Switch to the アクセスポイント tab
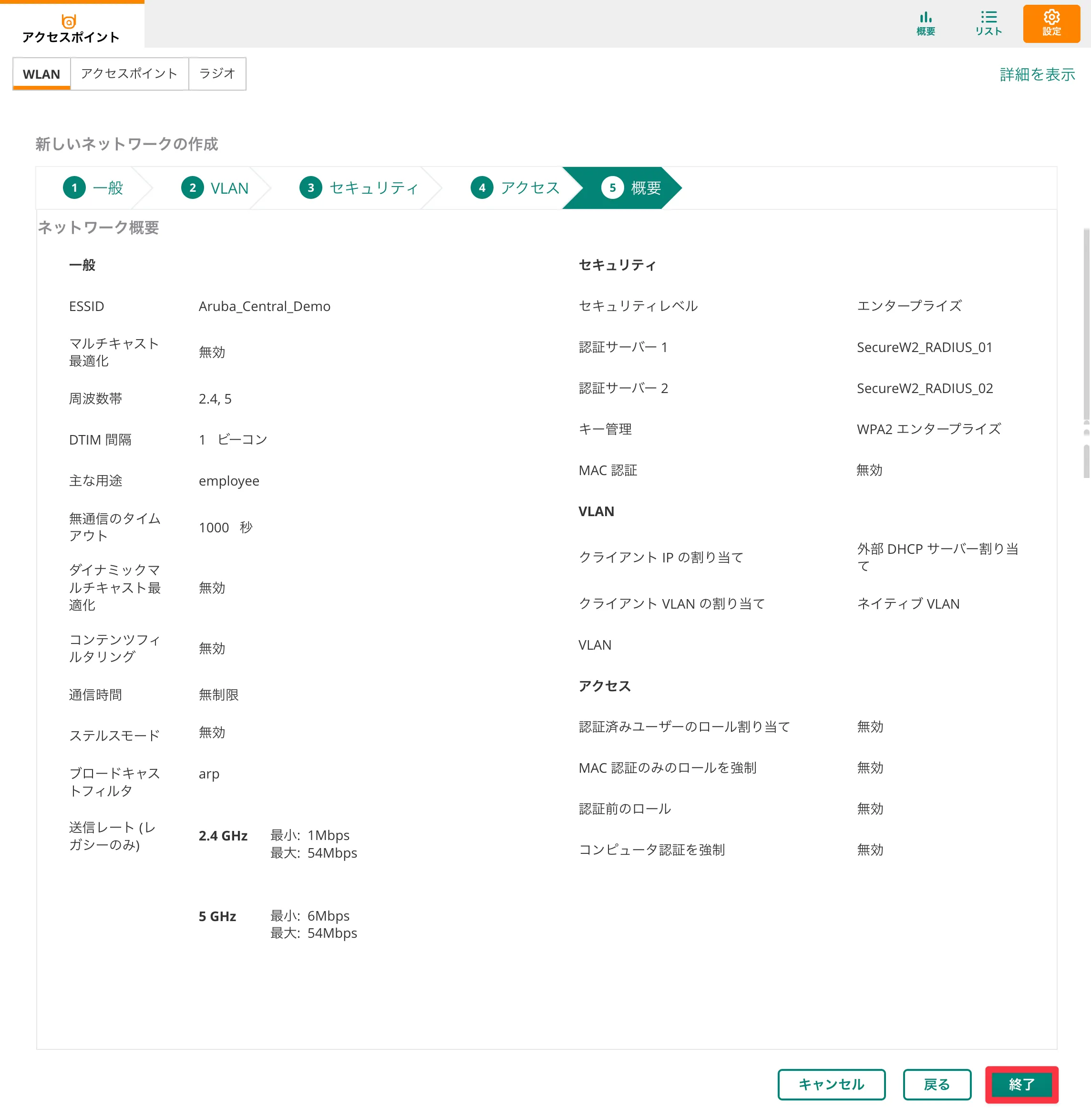Viewport: 1091px width, 1120px height. pos(129,74)
